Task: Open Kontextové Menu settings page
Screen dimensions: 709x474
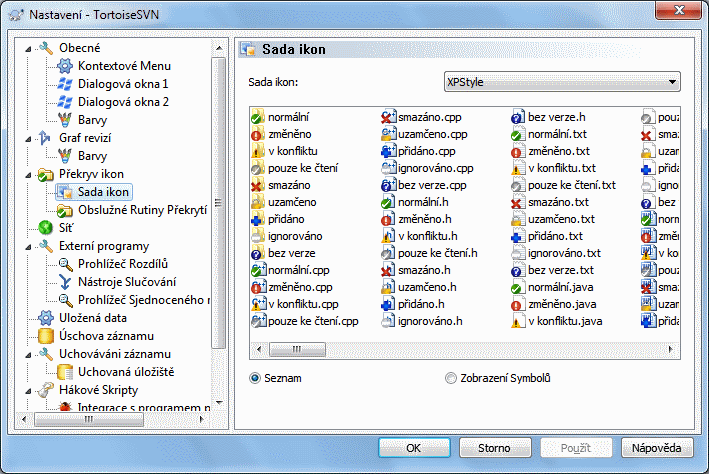Action: tap(124, 66)
